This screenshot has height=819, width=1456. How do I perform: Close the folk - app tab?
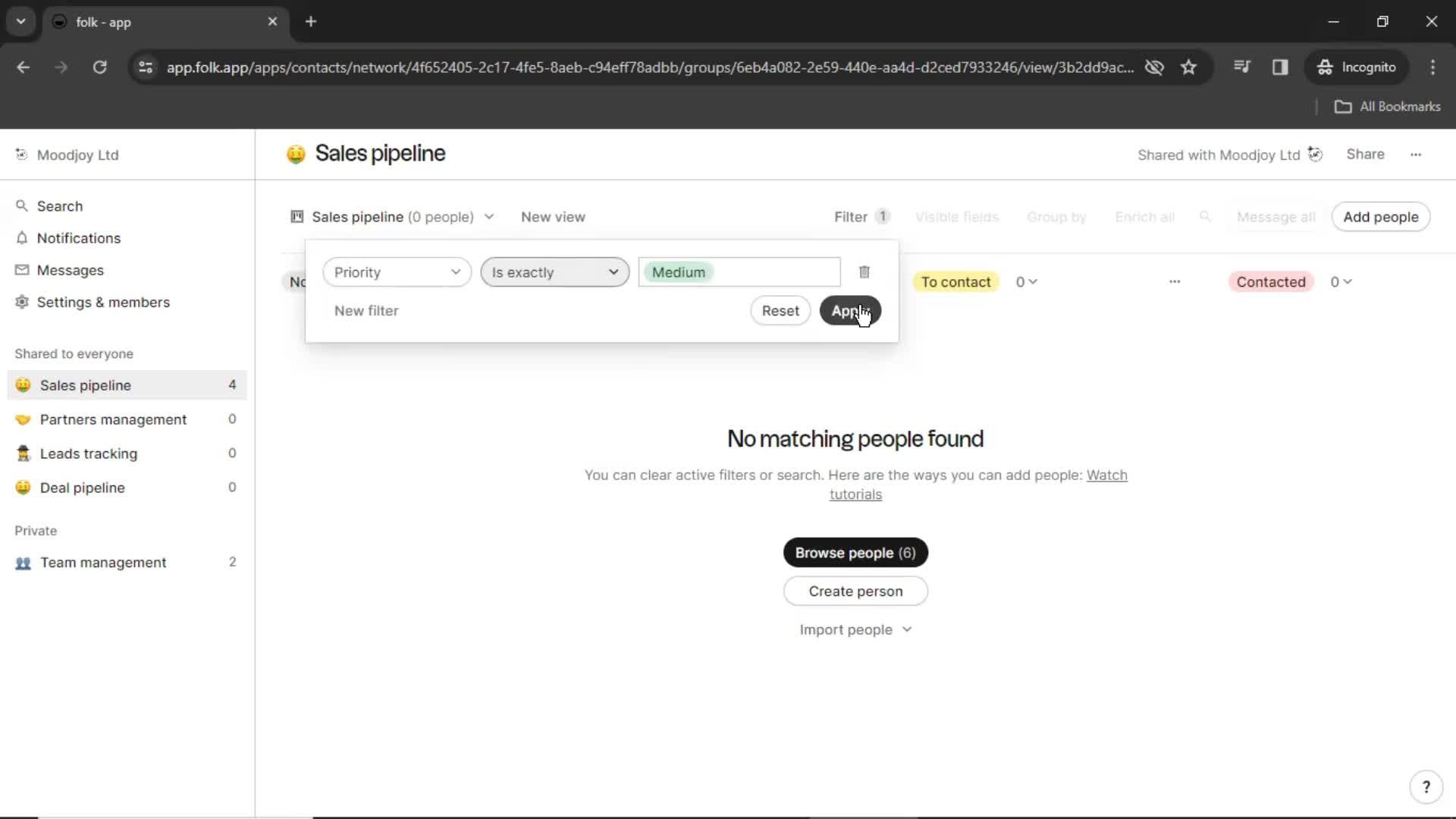(x=272, y=21)
